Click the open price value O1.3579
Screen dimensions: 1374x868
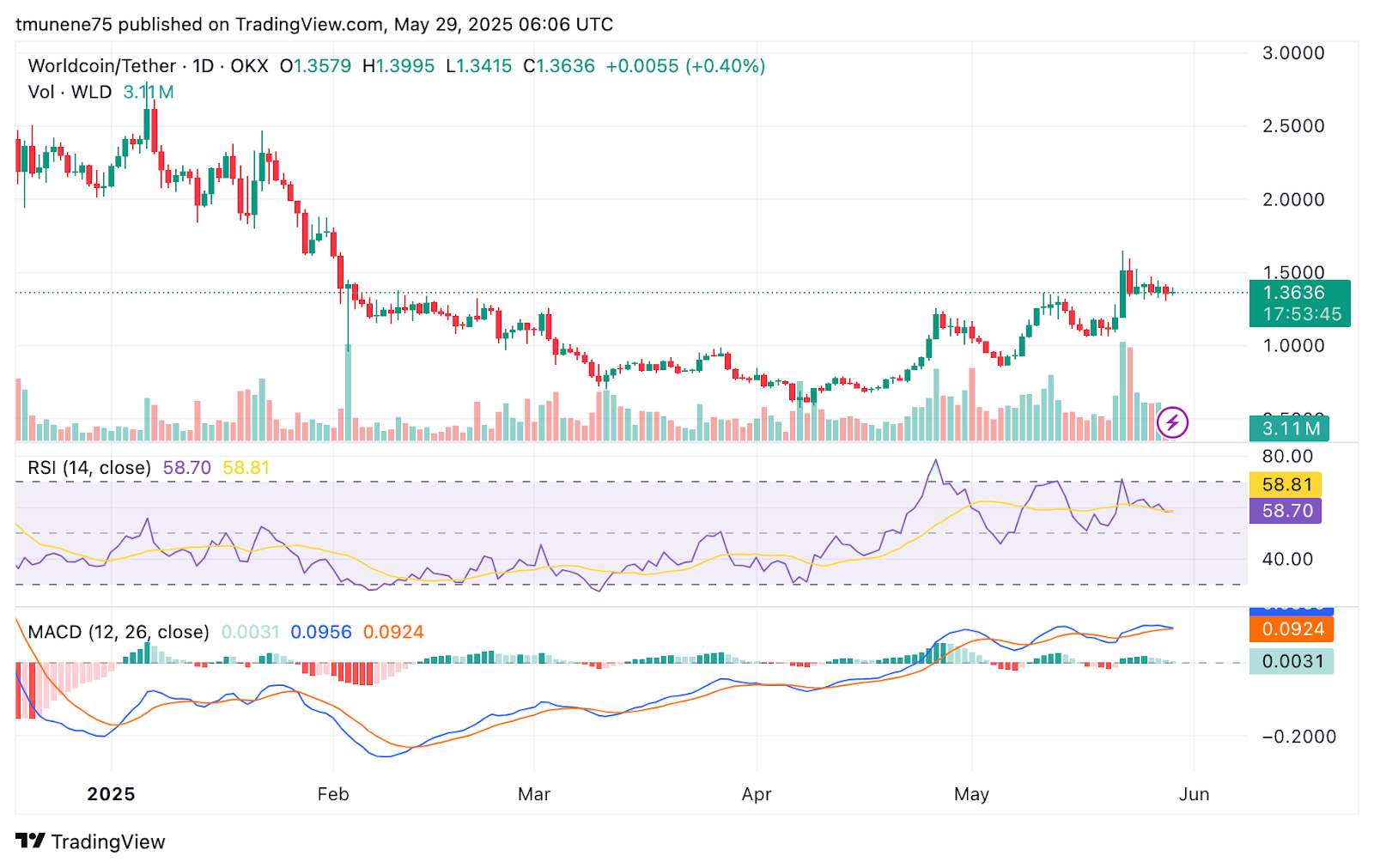point(315,66)
